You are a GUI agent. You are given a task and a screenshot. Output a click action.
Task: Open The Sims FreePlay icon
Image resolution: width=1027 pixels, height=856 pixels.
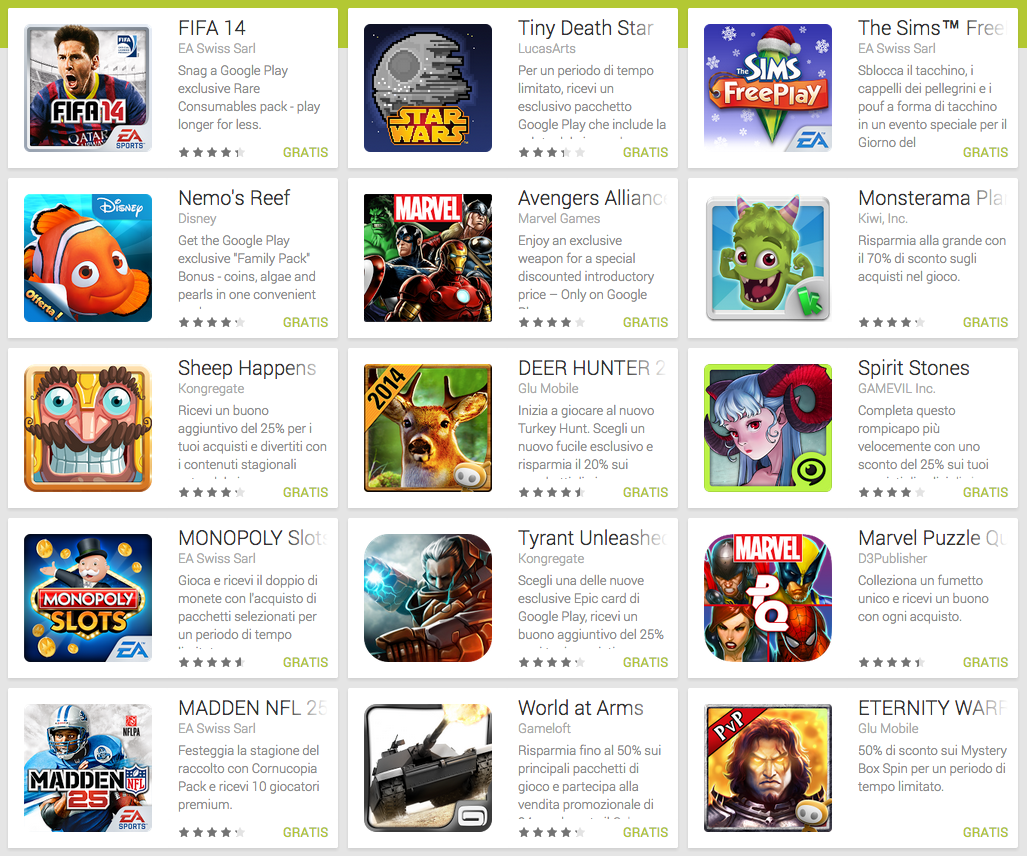point(768,88)
